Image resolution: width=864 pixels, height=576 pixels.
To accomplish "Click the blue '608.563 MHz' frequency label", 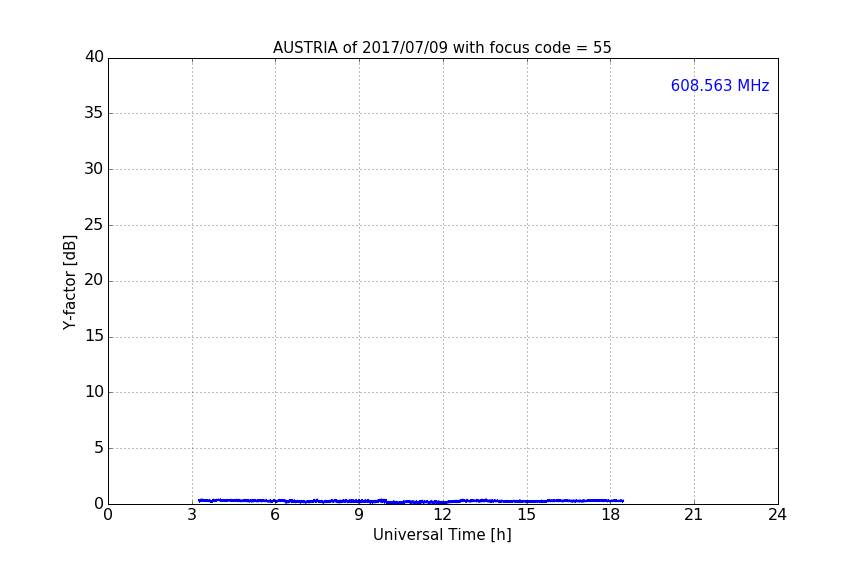I will tap(720, 85).
